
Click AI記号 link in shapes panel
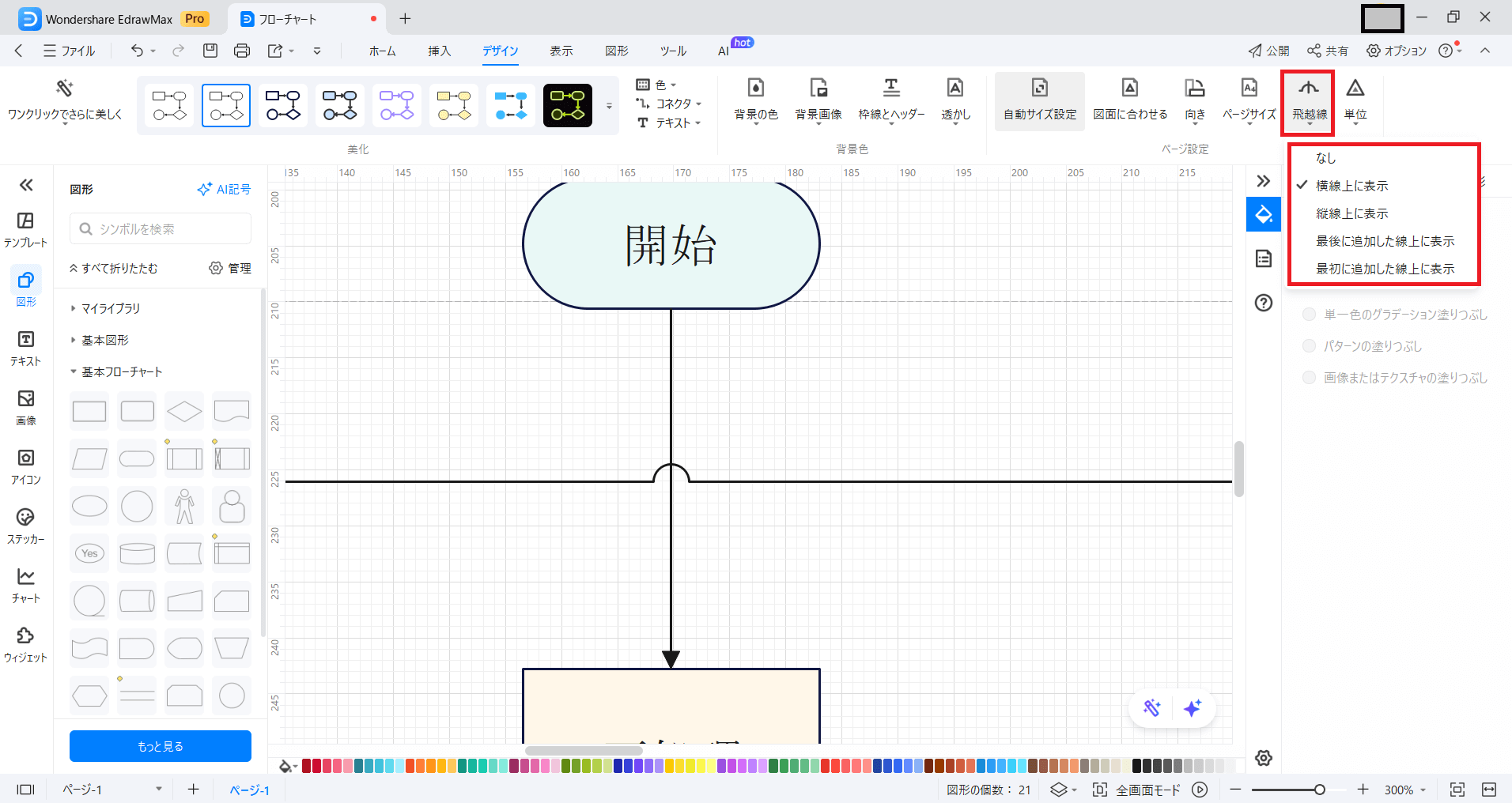(x=224, y=189)
